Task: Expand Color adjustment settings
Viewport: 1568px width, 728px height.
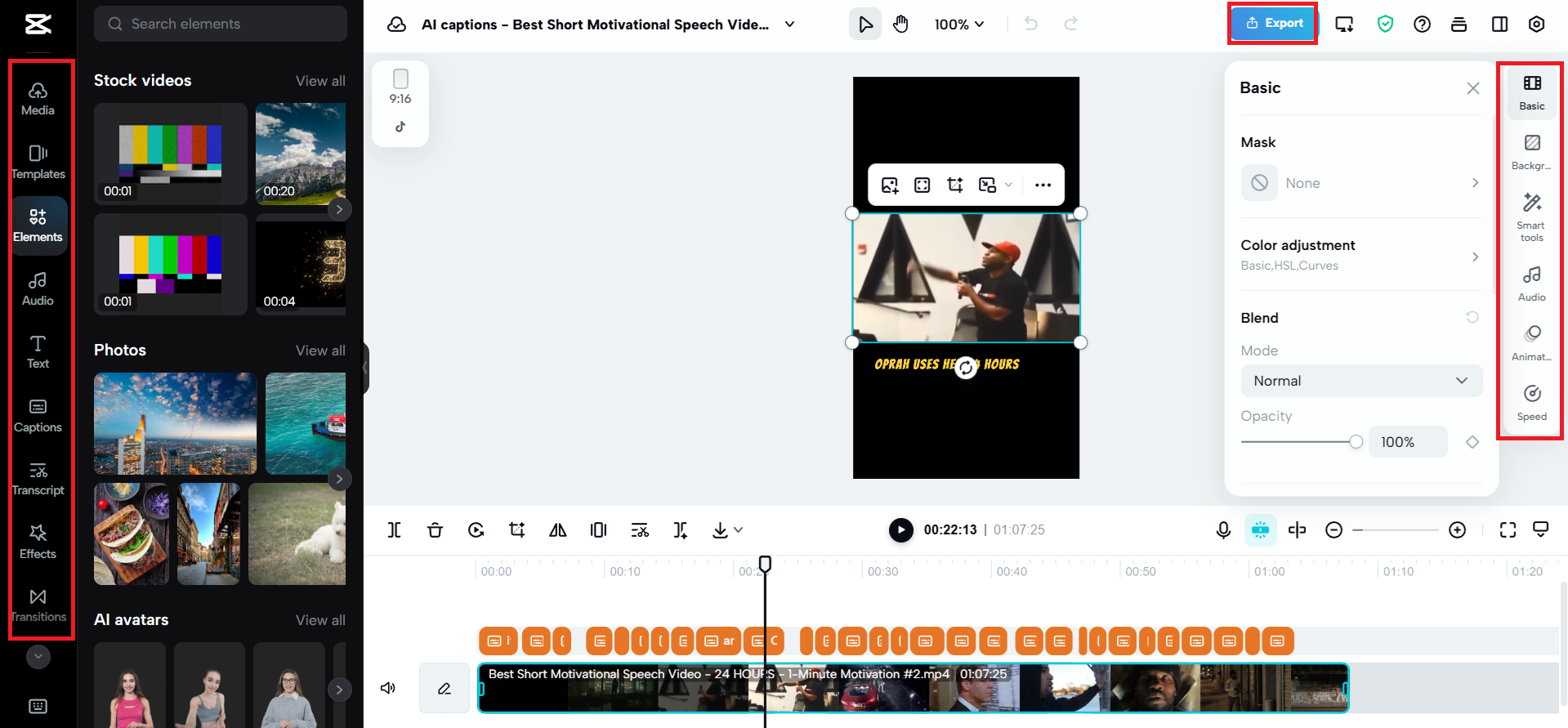Action: pyautogui.click(x=1360, y=255)
